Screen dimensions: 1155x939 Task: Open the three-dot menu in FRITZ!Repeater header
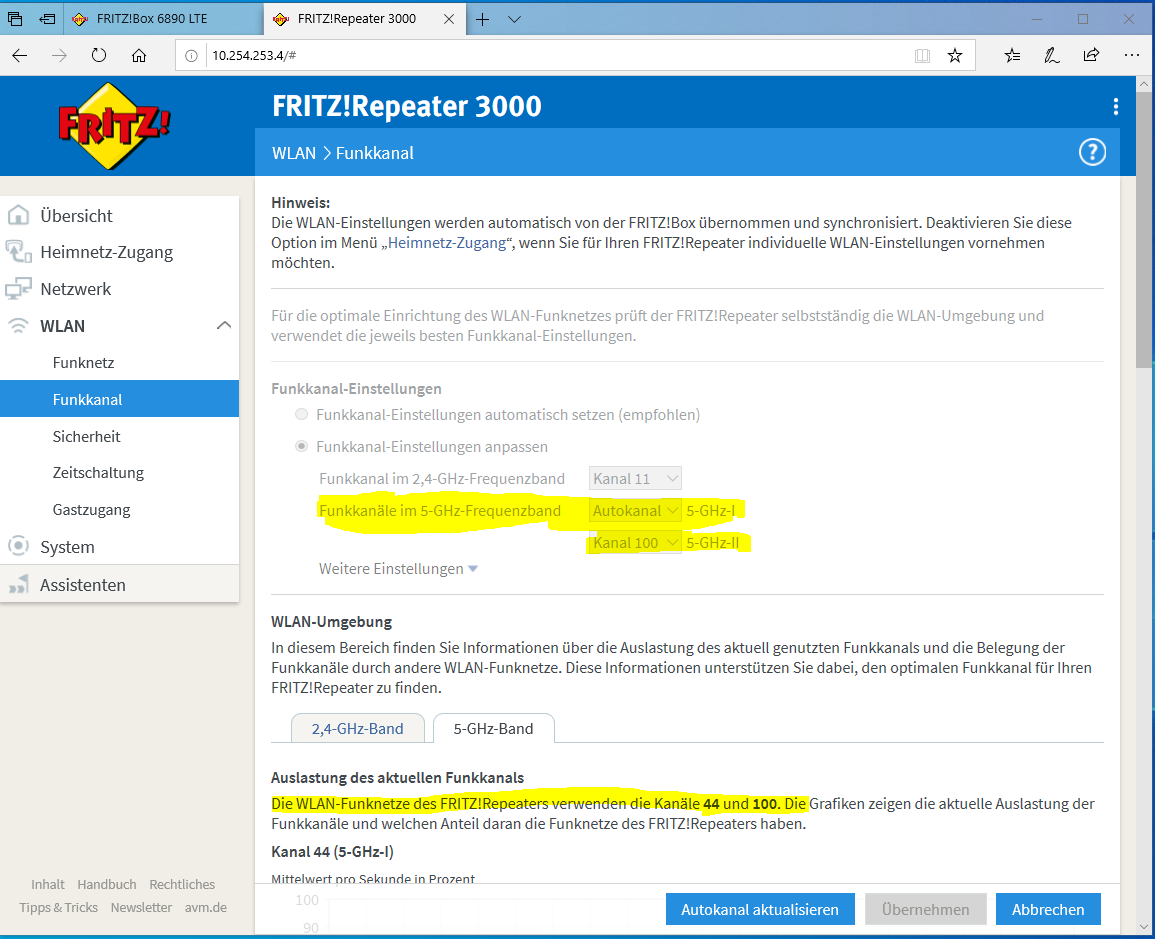pos(1115,107)
